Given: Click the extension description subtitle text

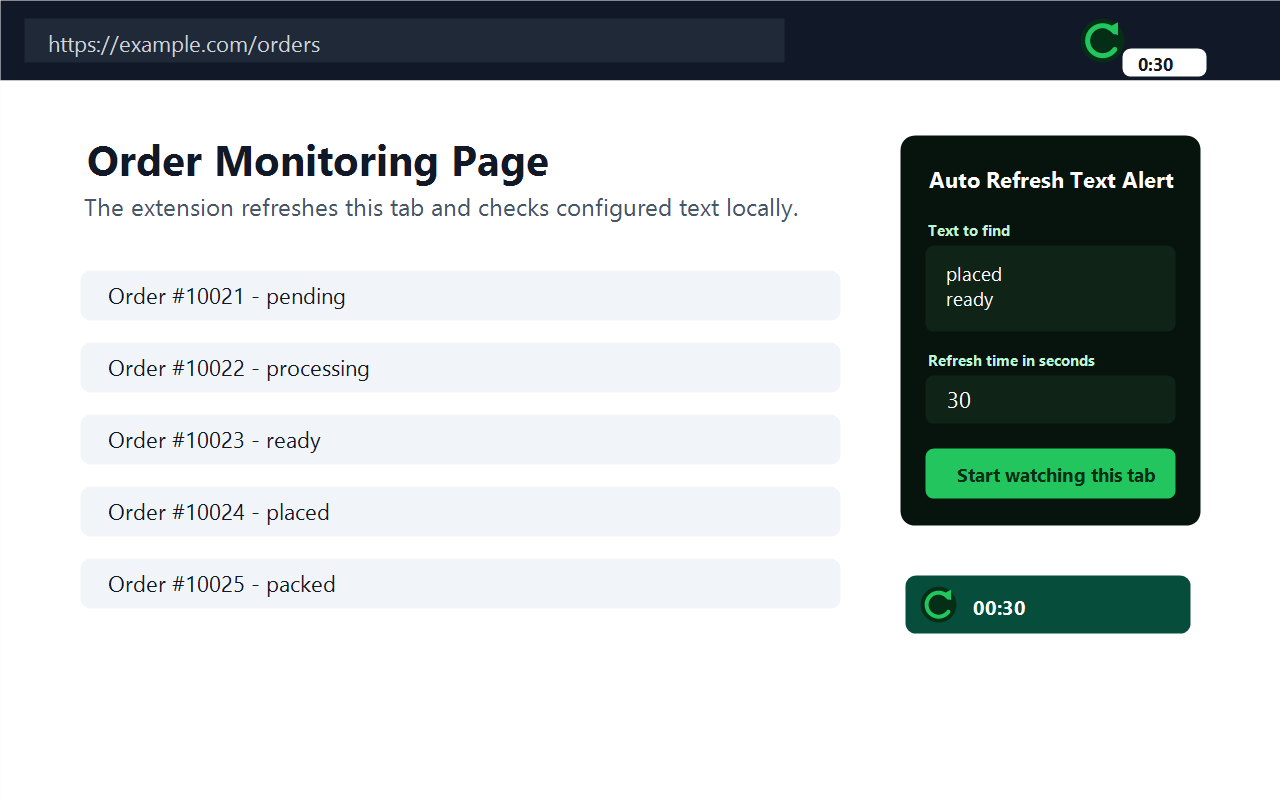Looking at the screenshot, I should click(x=441, y=208).
